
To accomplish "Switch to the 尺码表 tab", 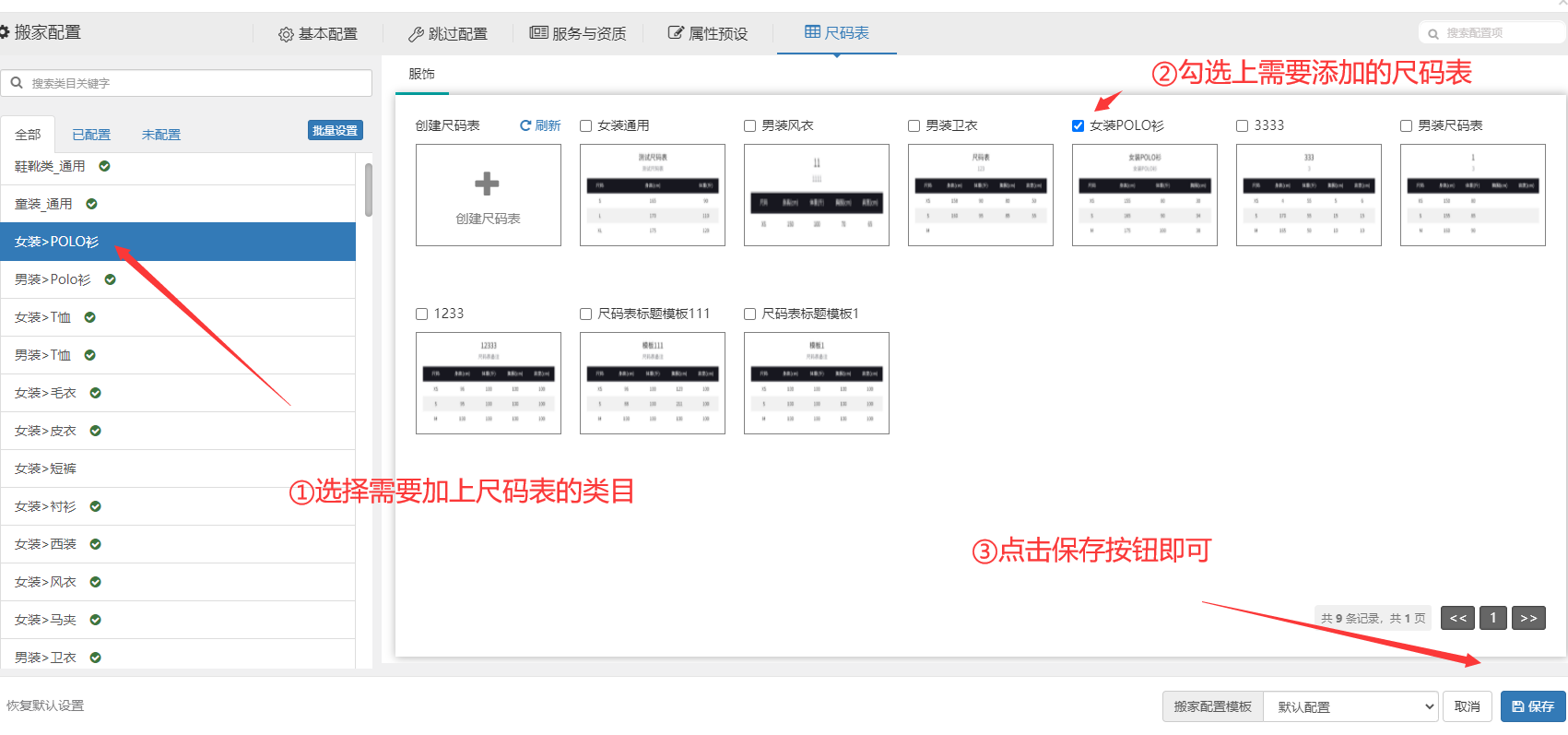I will 836,33.
